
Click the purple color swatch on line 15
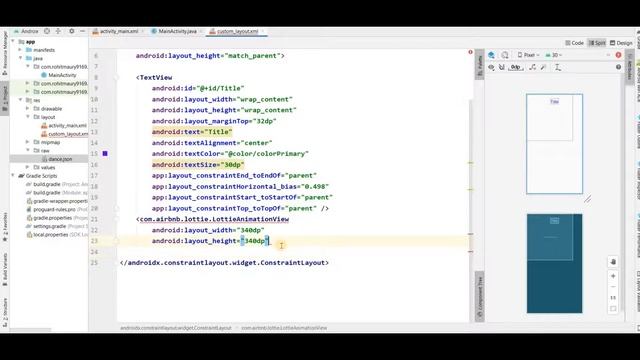[105, 153]
